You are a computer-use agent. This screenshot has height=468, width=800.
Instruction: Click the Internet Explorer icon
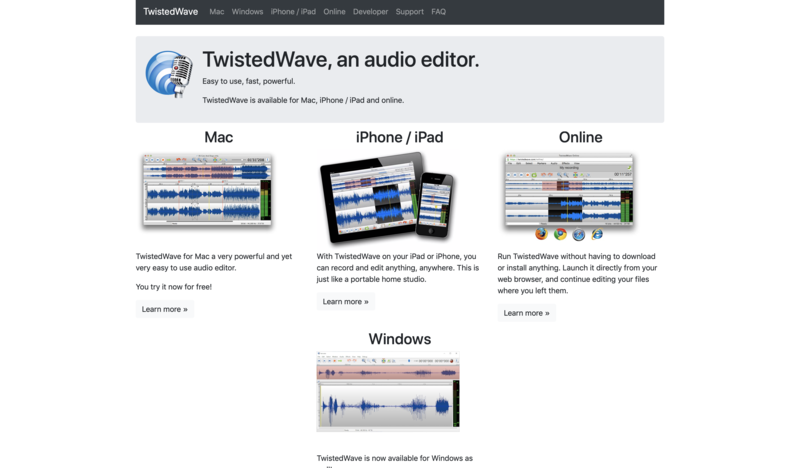597,234
